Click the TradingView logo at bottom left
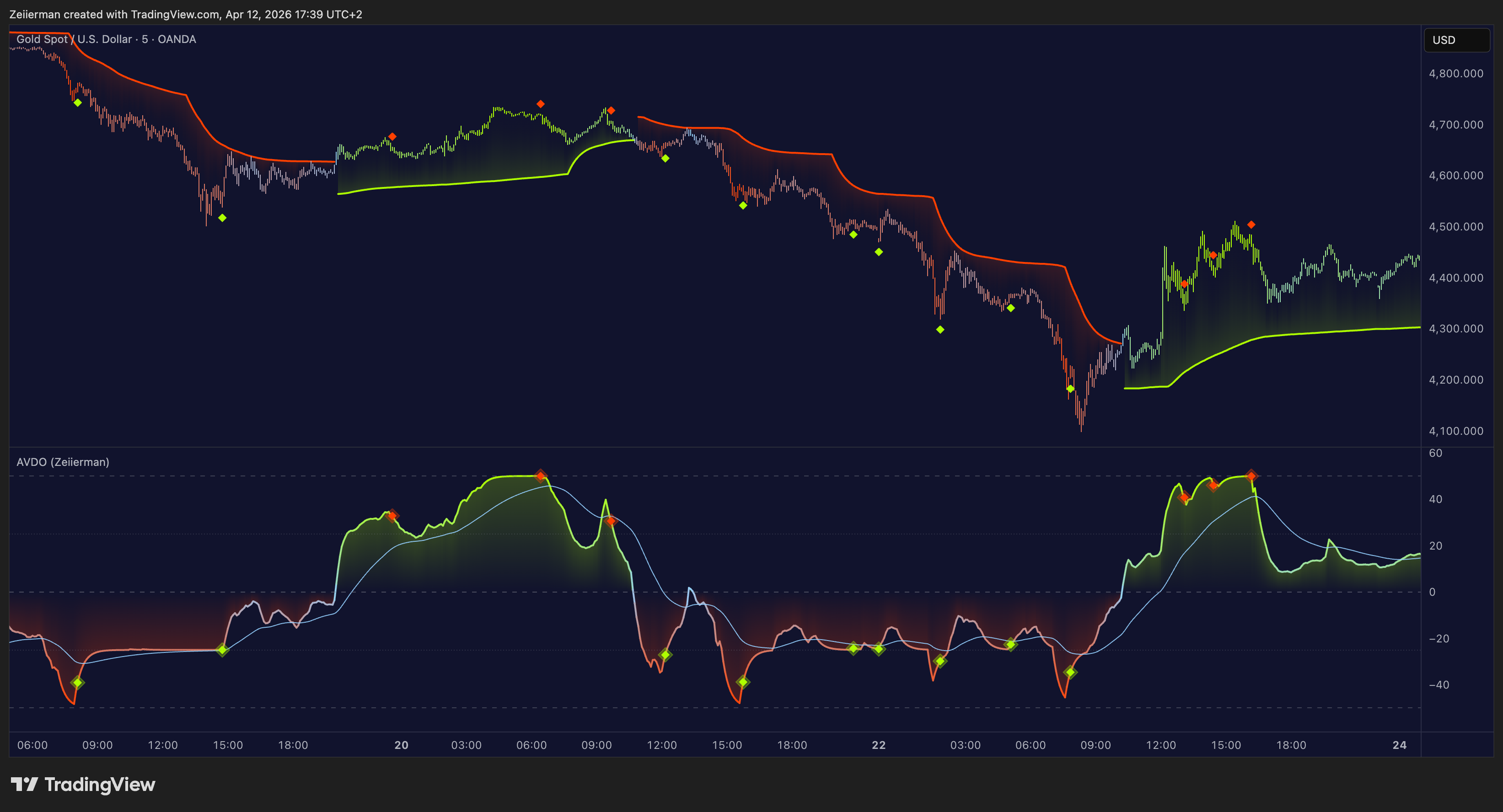Image resolution: width=1503 pixels, height=812 pixels. (x=83, y=785)
